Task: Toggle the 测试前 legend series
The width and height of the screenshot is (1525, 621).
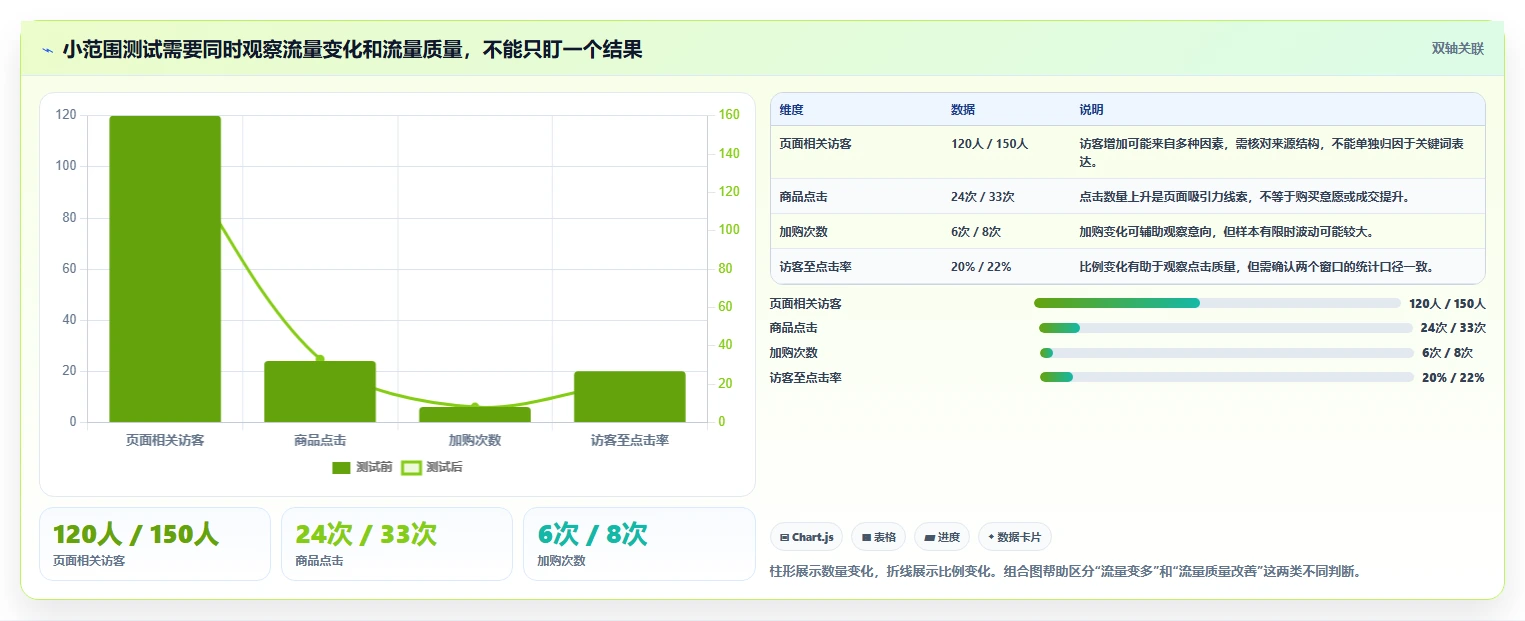Action: click(x=361, y=467)
